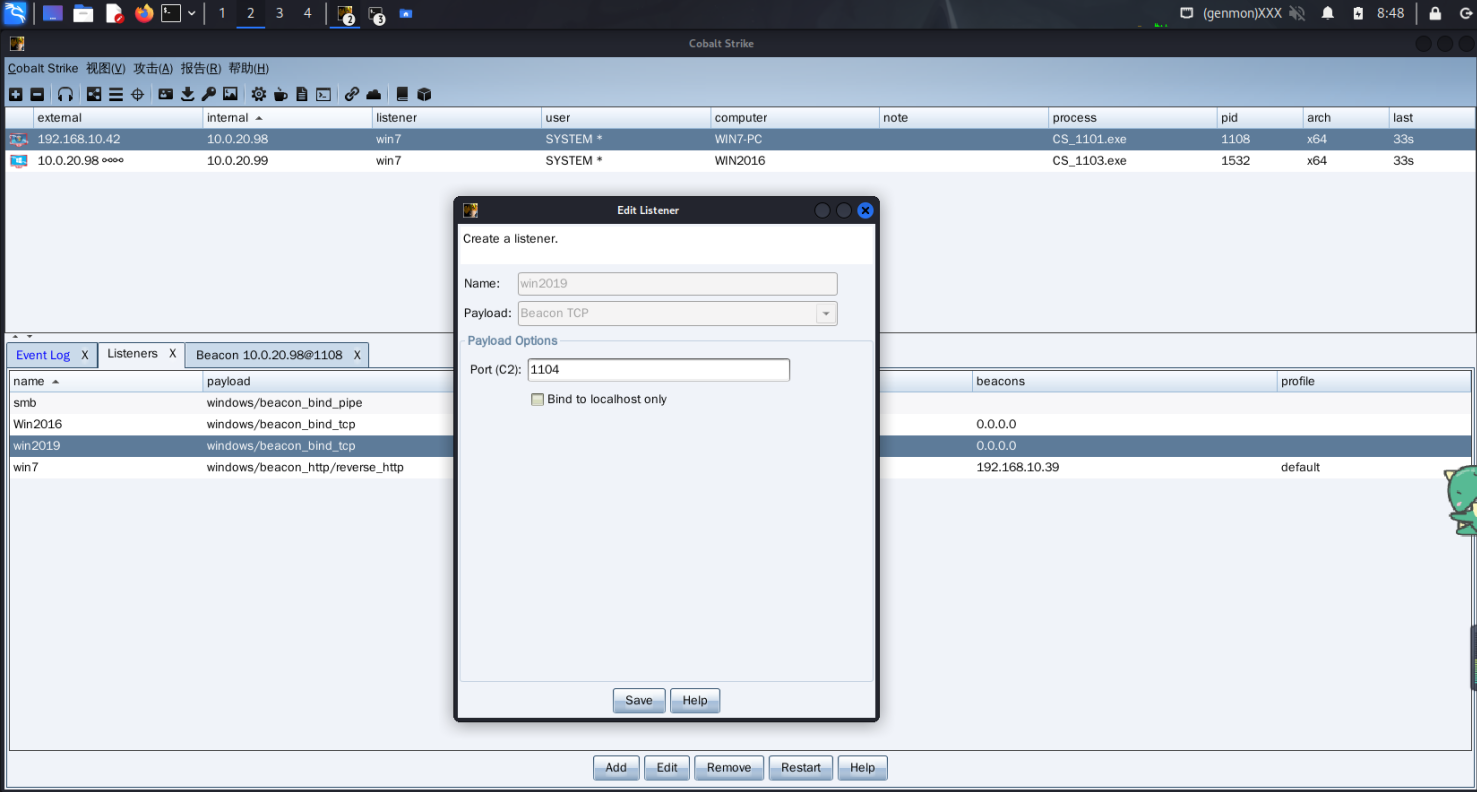
Task: Open credentials via the ID card icon
Action: [166, 94]
